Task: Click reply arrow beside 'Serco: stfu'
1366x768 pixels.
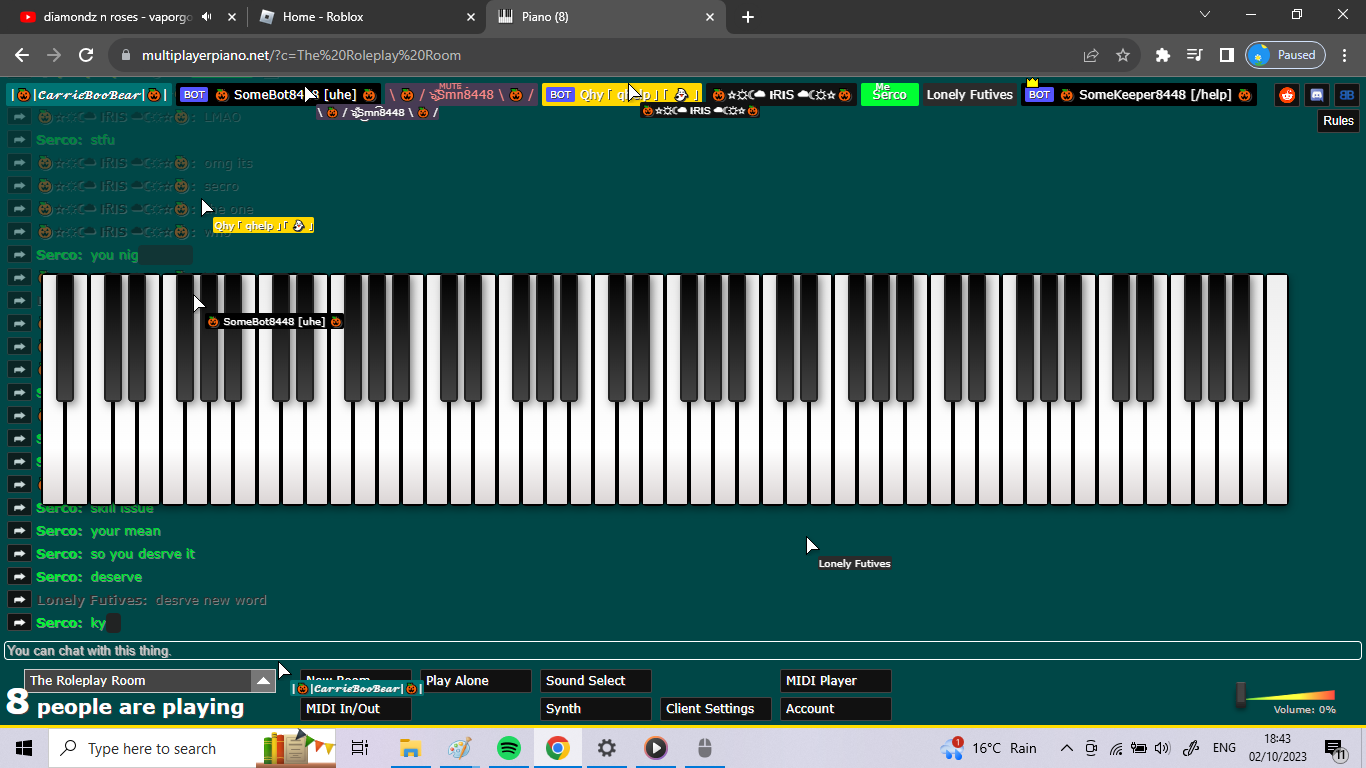Action: tap(19, 140)
